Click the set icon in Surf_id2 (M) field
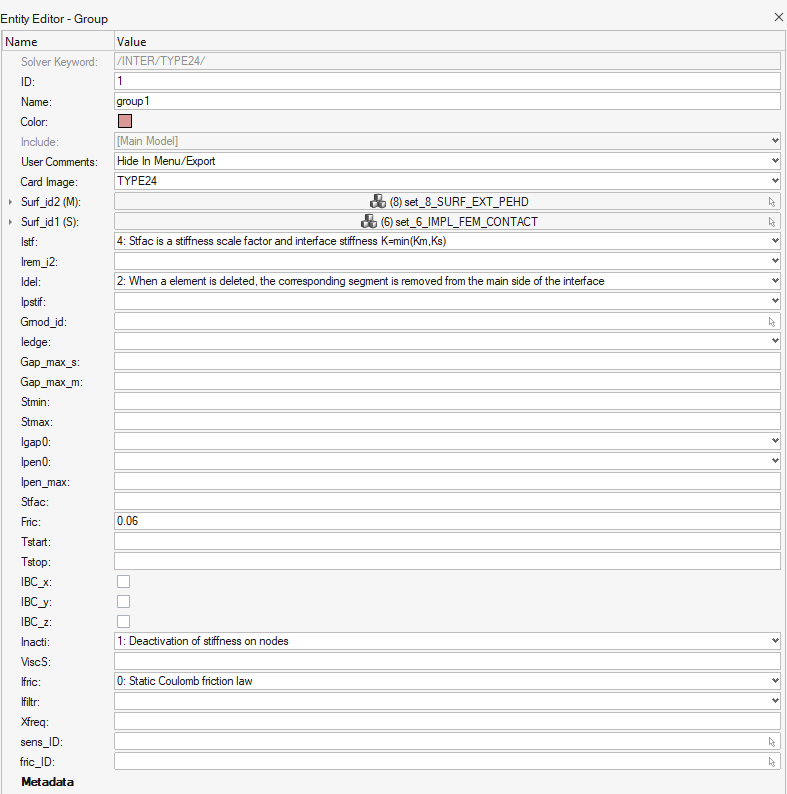This screenshot has height=794, width=787. pyautogui.click(x=378, y=202)
